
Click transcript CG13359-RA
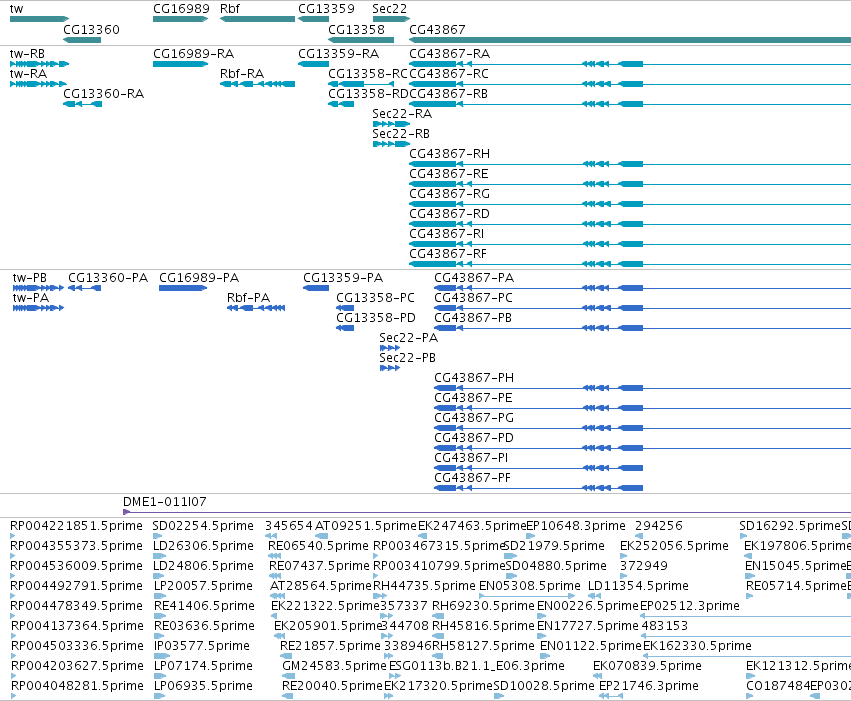point(338,54)
